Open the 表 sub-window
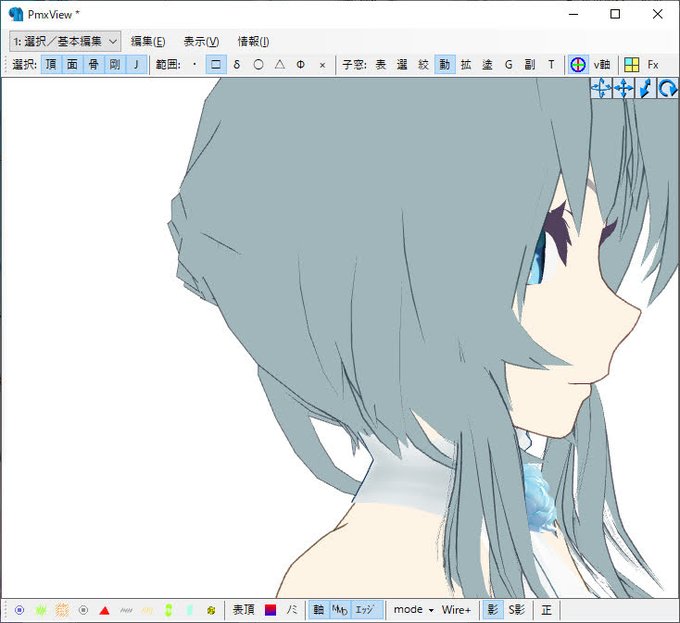 pyautogui.click(x=380, y=65)
